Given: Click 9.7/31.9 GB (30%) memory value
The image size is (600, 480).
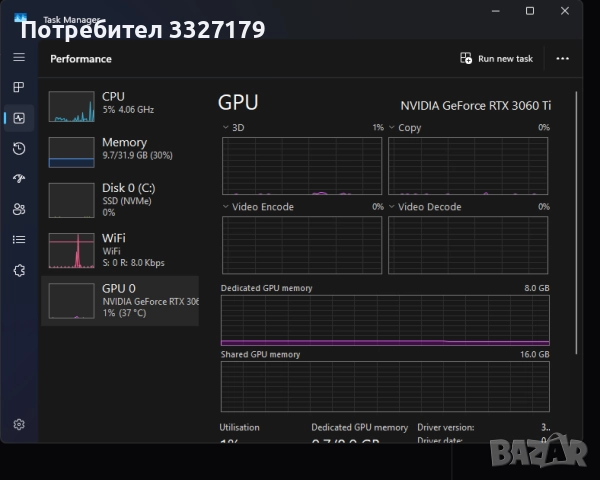Looking at the screenshot, I should (137, 155).
